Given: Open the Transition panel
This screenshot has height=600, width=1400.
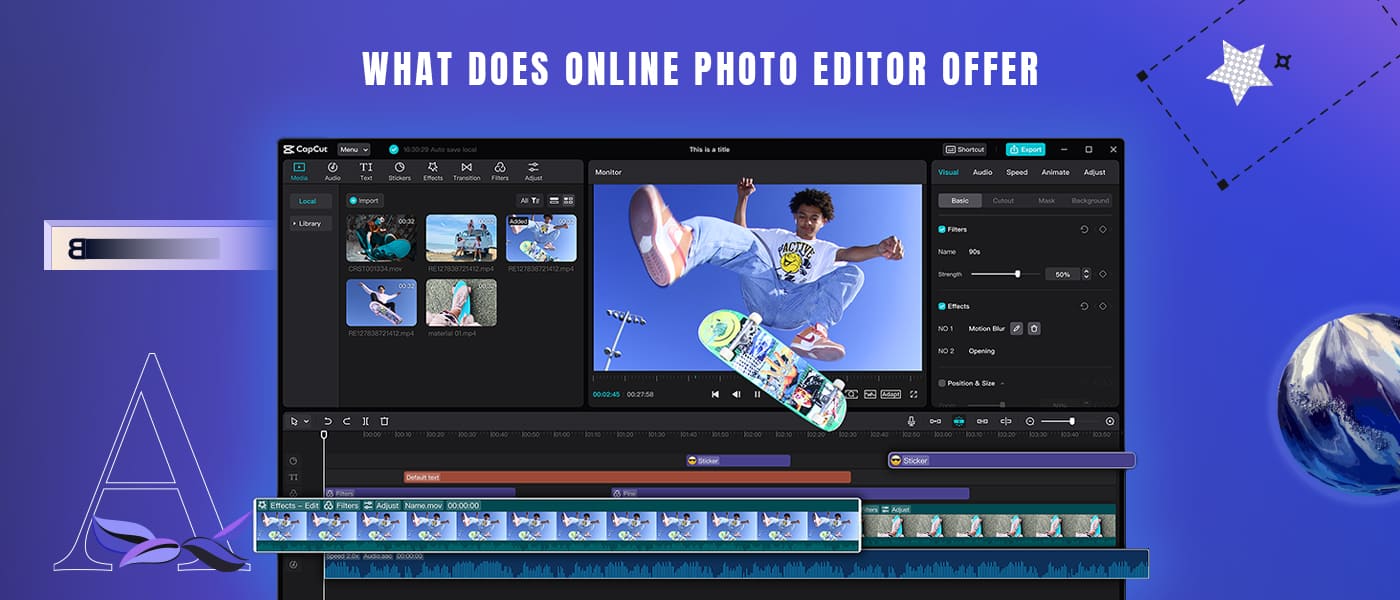Looking at the screenshot, I should tap(466, 171).
